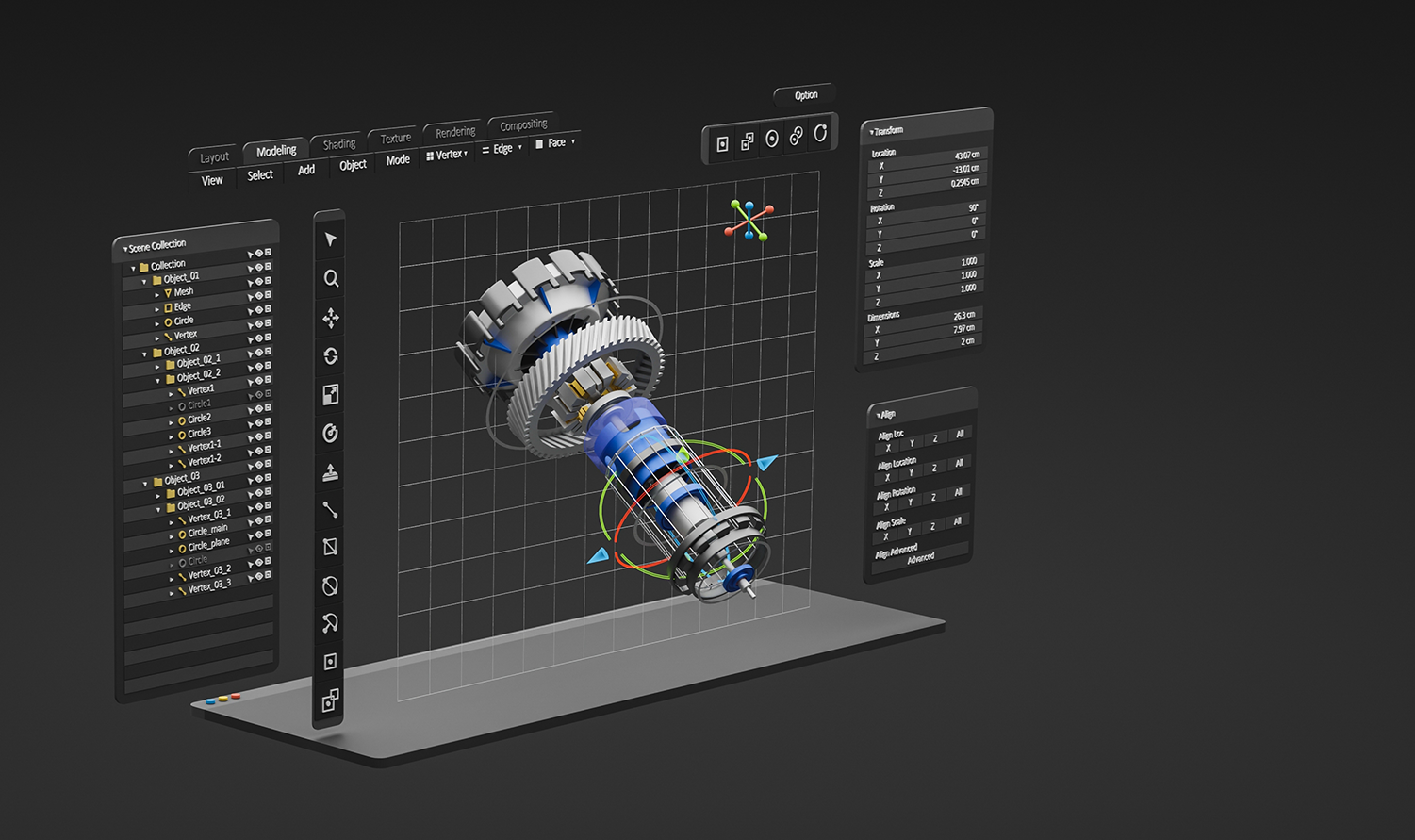Viewport: 1415px width, 840px height.
Task: Select the scale tool icon
Action: [331, 395]
